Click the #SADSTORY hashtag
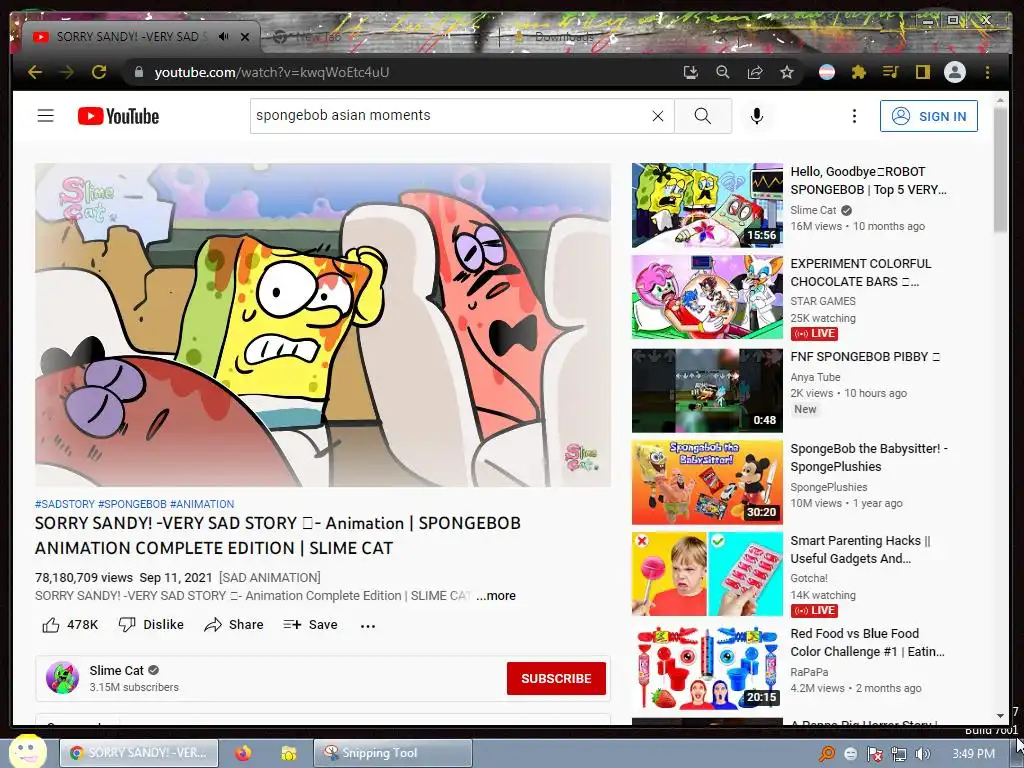1024x768 pixels. click(65, 504)
